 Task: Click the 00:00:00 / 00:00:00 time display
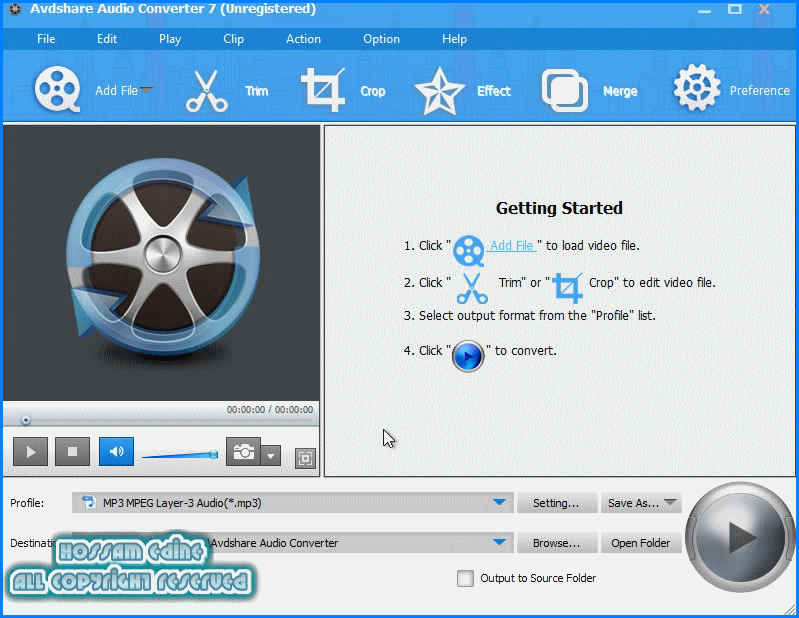pyautogui.click(x=270, y=410)
